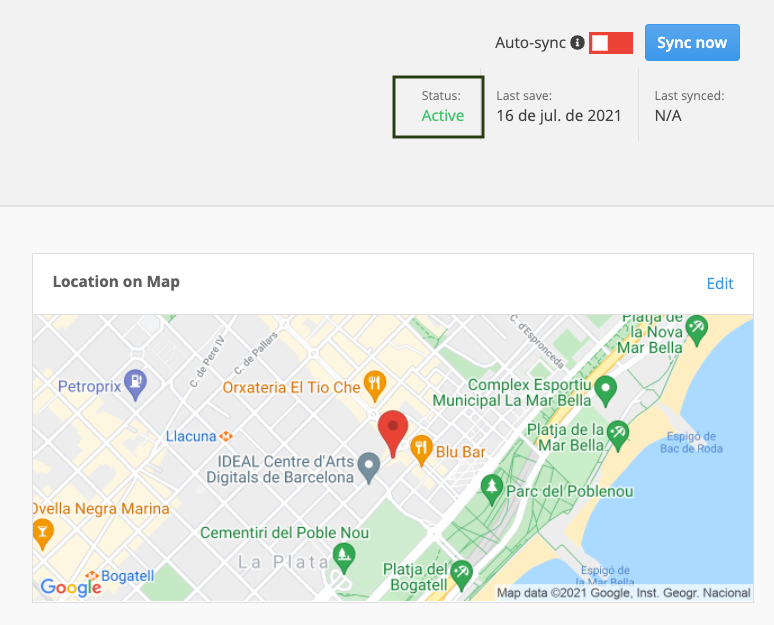The image size is (774, 625).
Task: Click the Llacuna metro station icon
Action: [226, 436]
